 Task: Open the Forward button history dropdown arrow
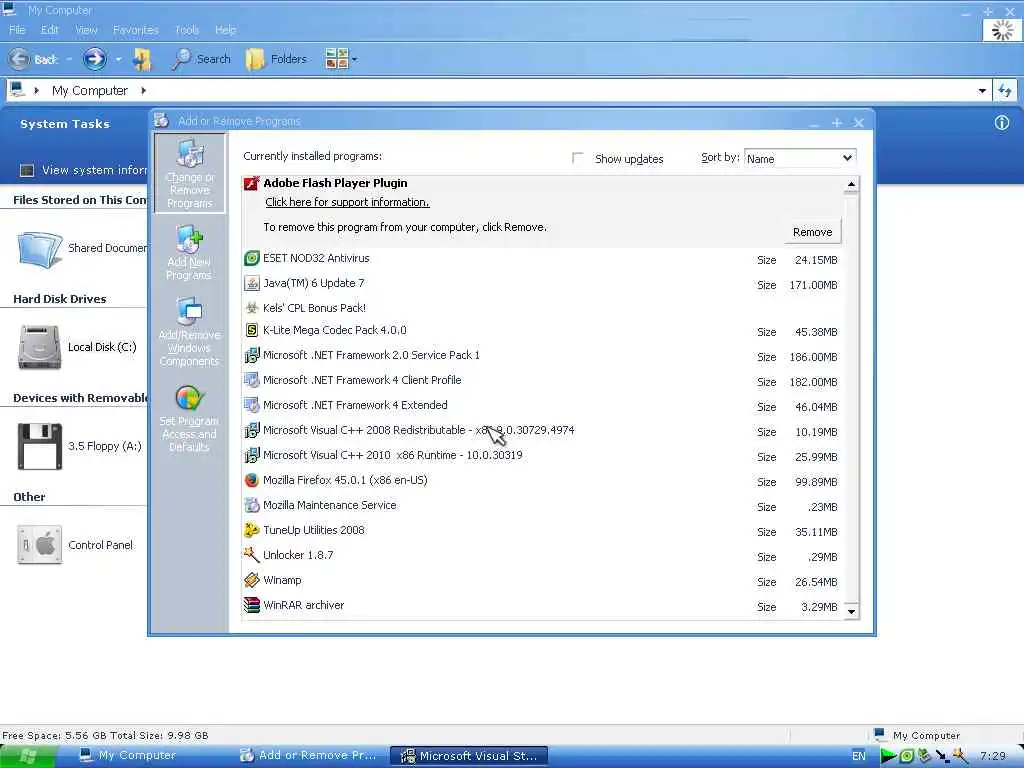pos(118,59)
